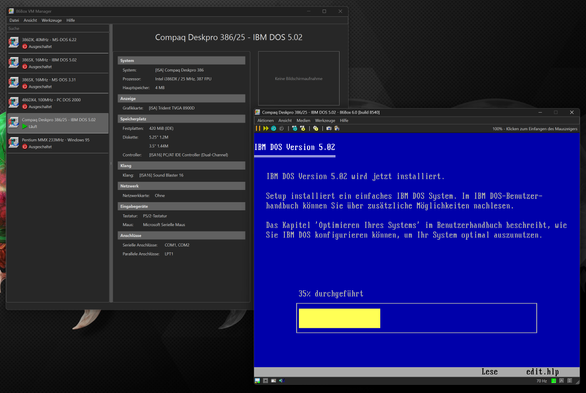
Task: Click the Eingabegeräte section header
Action: [x=181, y=206]
